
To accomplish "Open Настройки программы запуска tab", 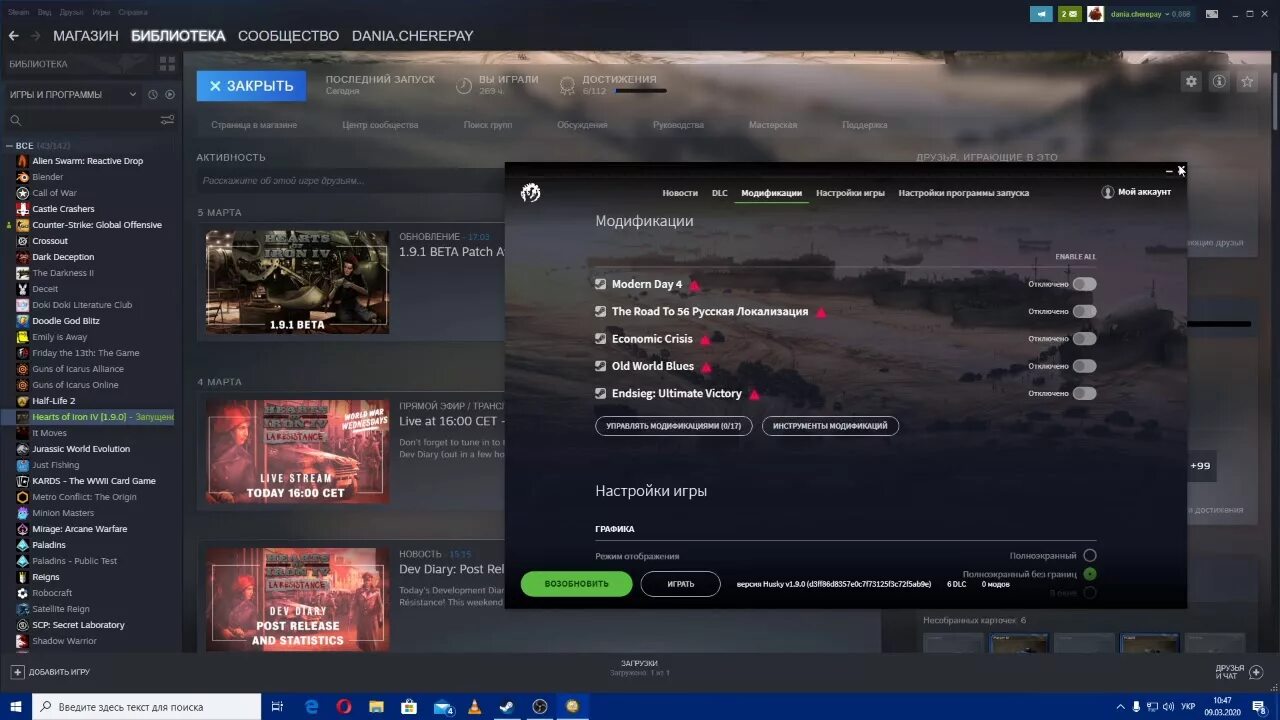I will click(x=963, y=193).
